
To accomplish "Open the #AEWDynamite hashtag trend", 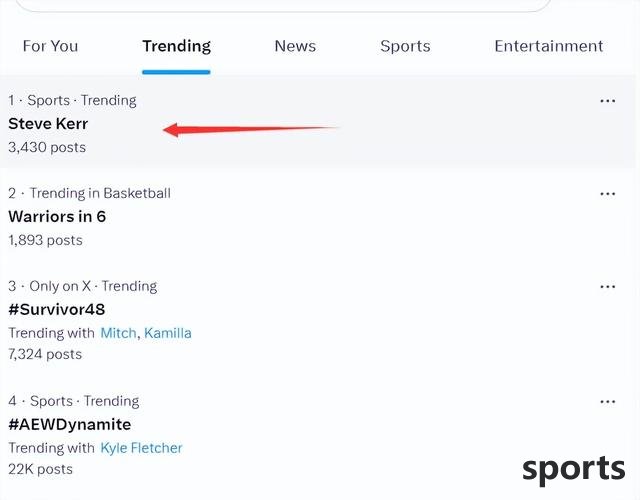I will tap(69, 424).
